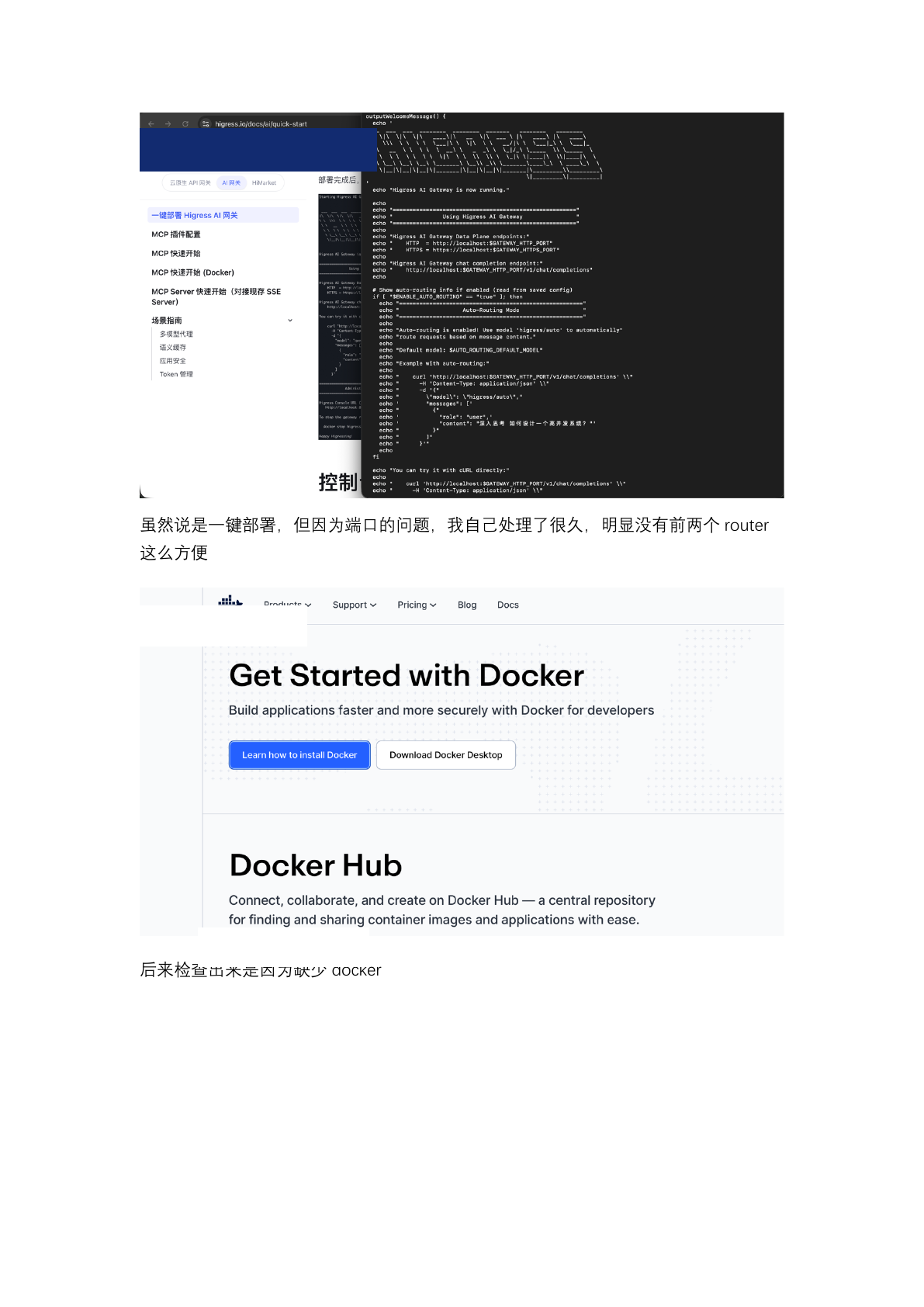This screenshot has height=1307, width=924.
Task: Click the paragraph starting 虽然说是一键部署
Action: tap(454, 539)
